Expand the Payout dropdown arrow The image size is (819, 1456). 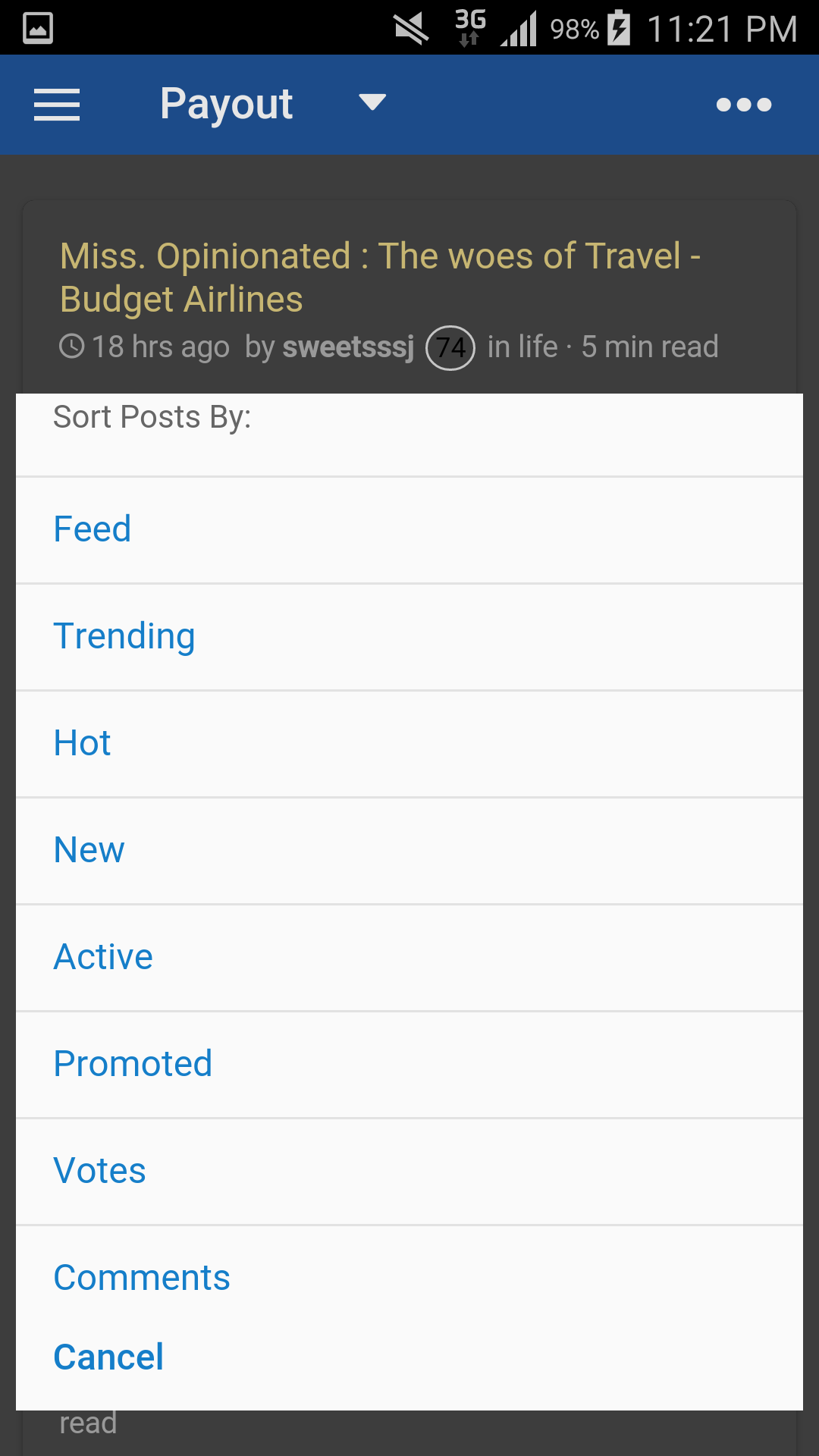tap(372, 102)
